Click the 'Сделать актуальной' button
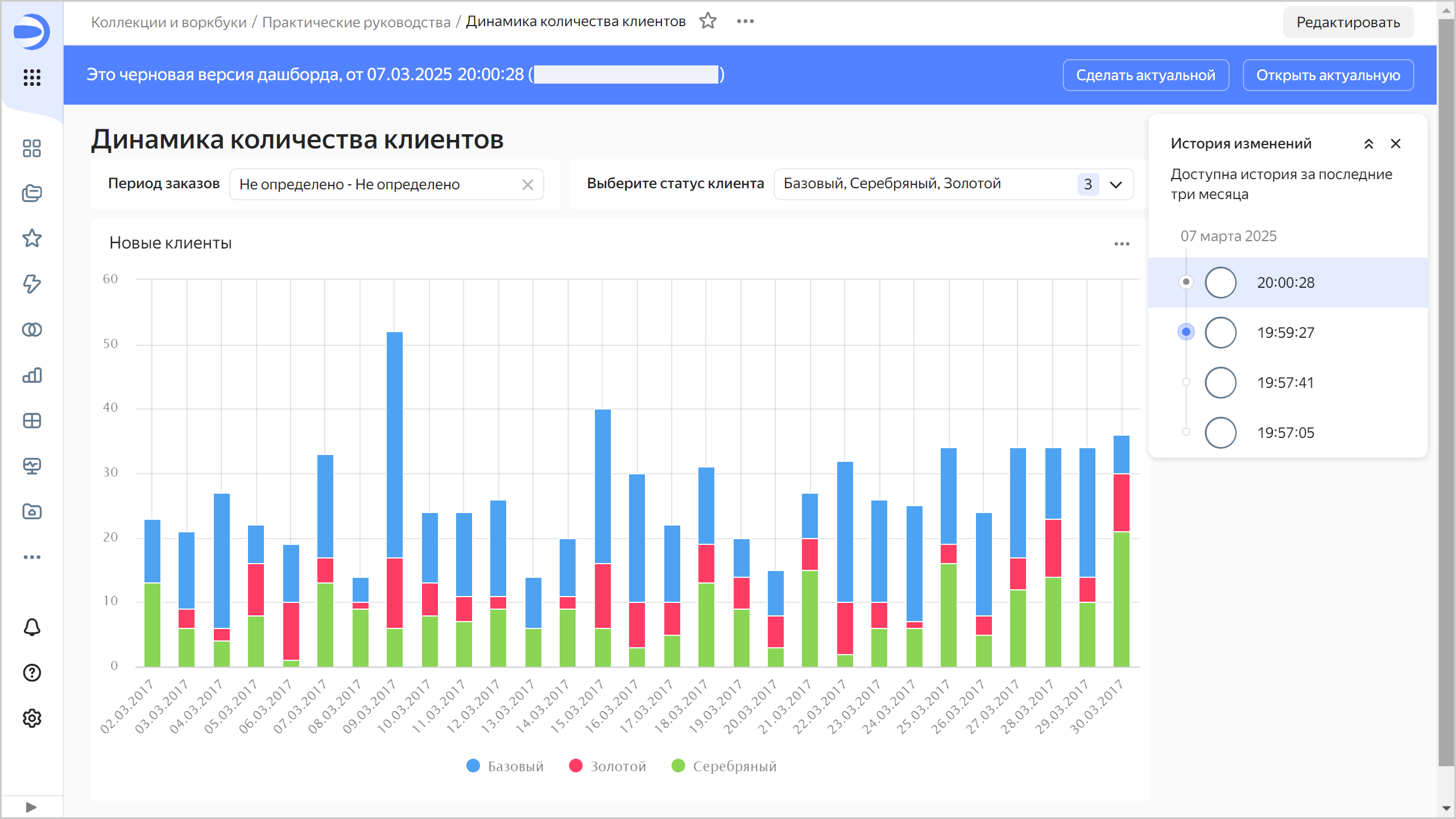Screen dimensions: 1456x819 (1145, 75)
